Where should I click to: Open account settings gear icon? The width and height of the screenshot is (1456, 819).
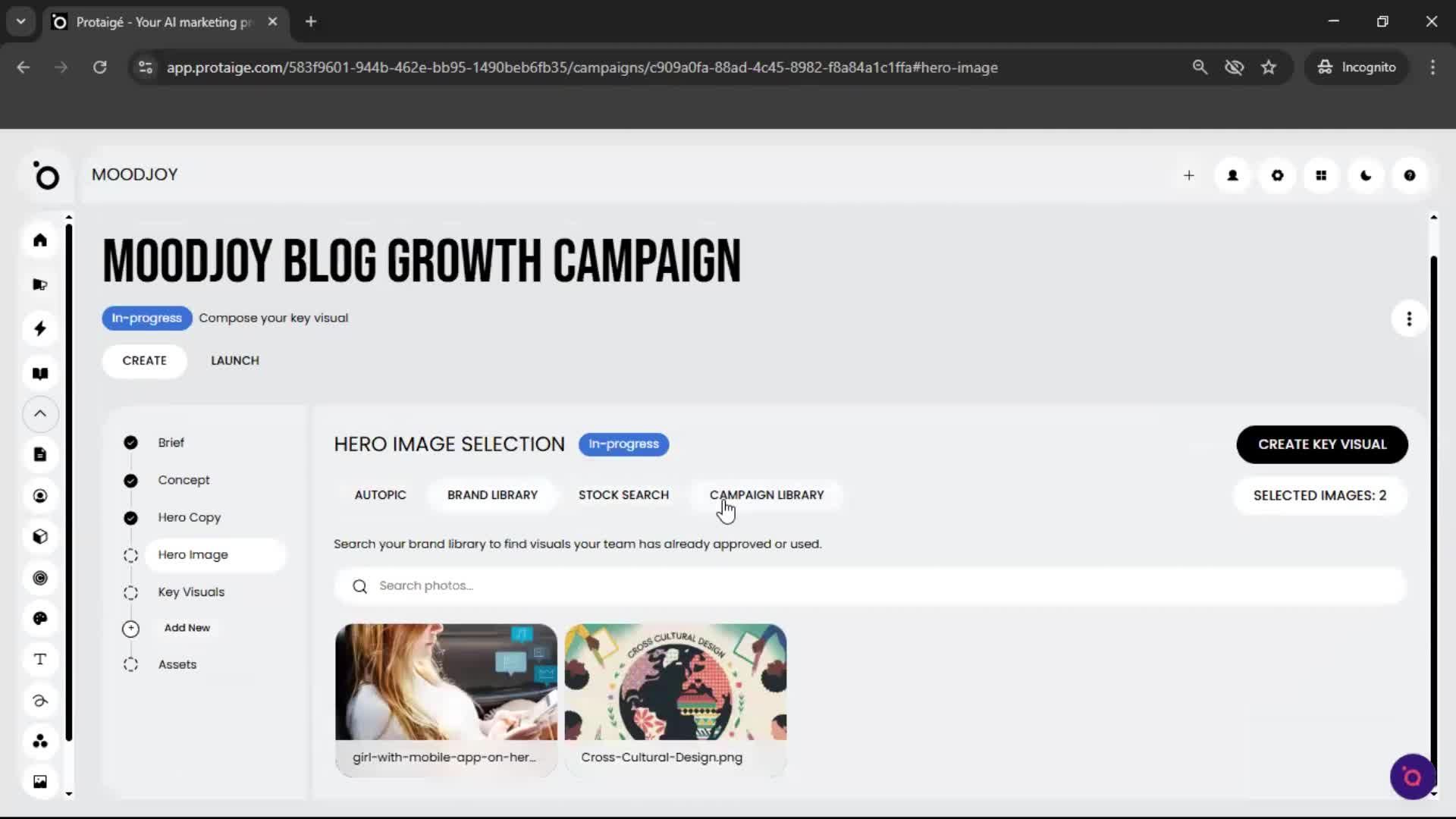pyautogui.click(x=1277, y=175)
